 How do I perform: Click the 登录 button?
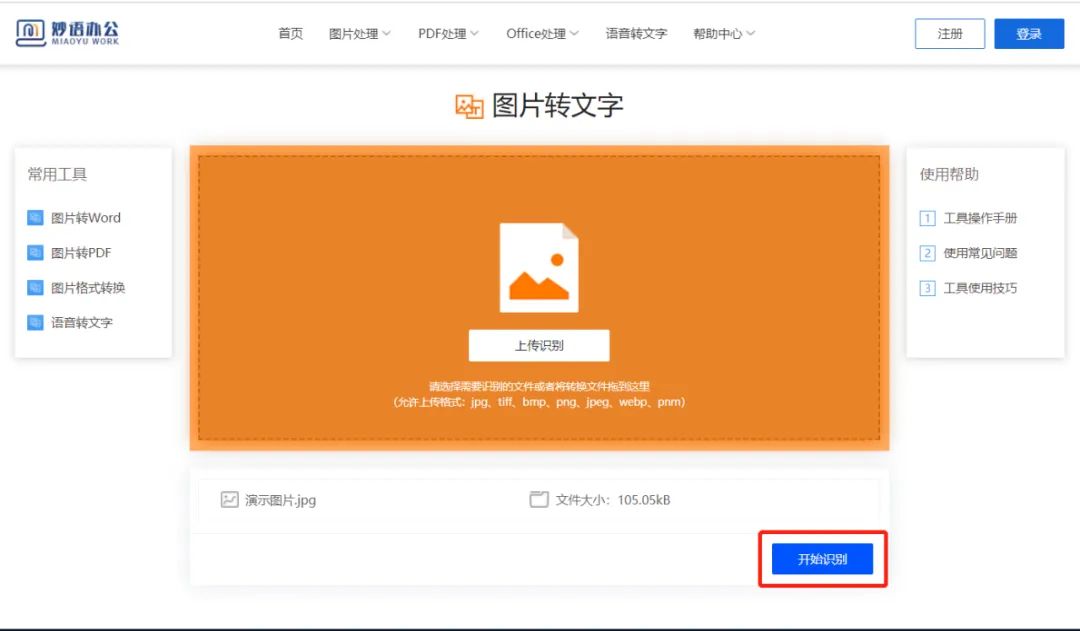pyautogui.click(x=1029, y=32)
